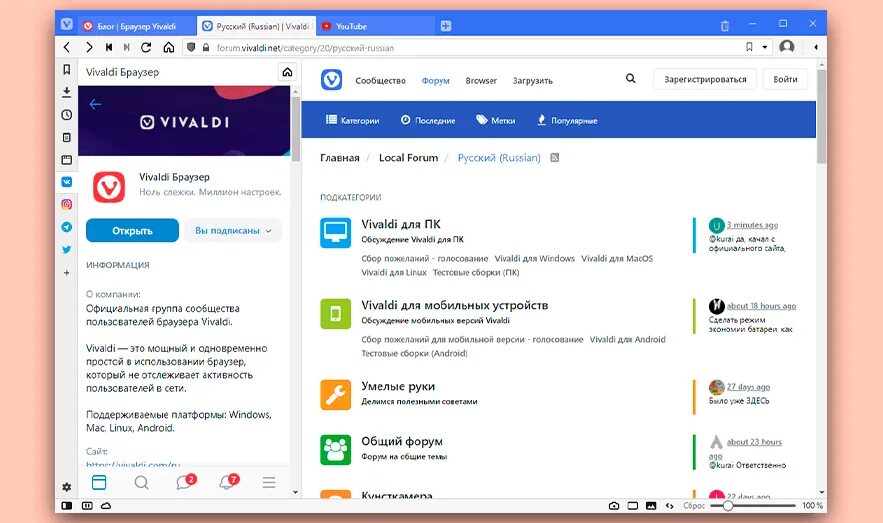Open the Vivaldi для ПК category
Image resolution: width=883 pixels, height=523 pixels.
click(x=401, y=224)
